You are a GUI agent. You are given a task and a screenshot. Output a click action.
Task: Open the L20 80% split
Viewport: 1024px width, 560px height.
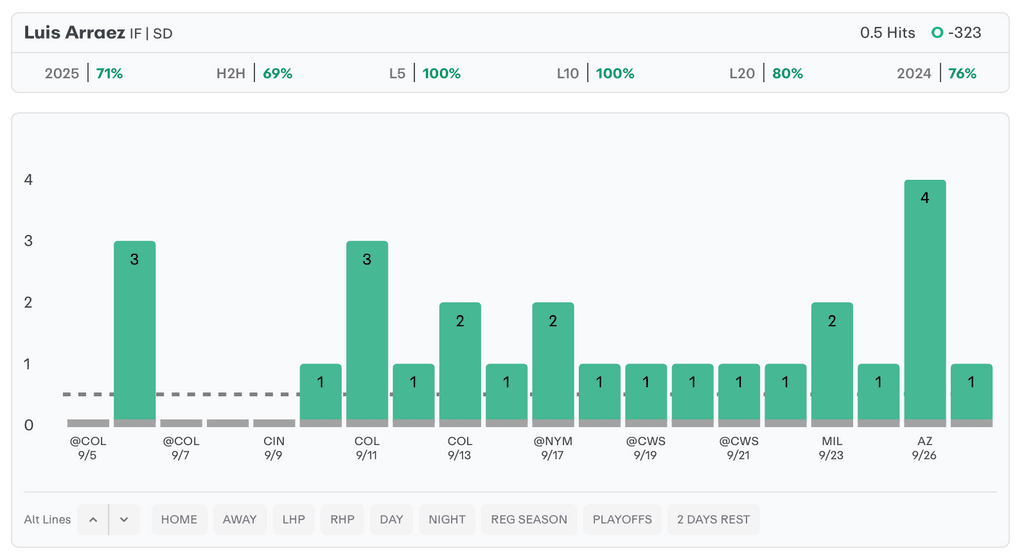(766, 73)
